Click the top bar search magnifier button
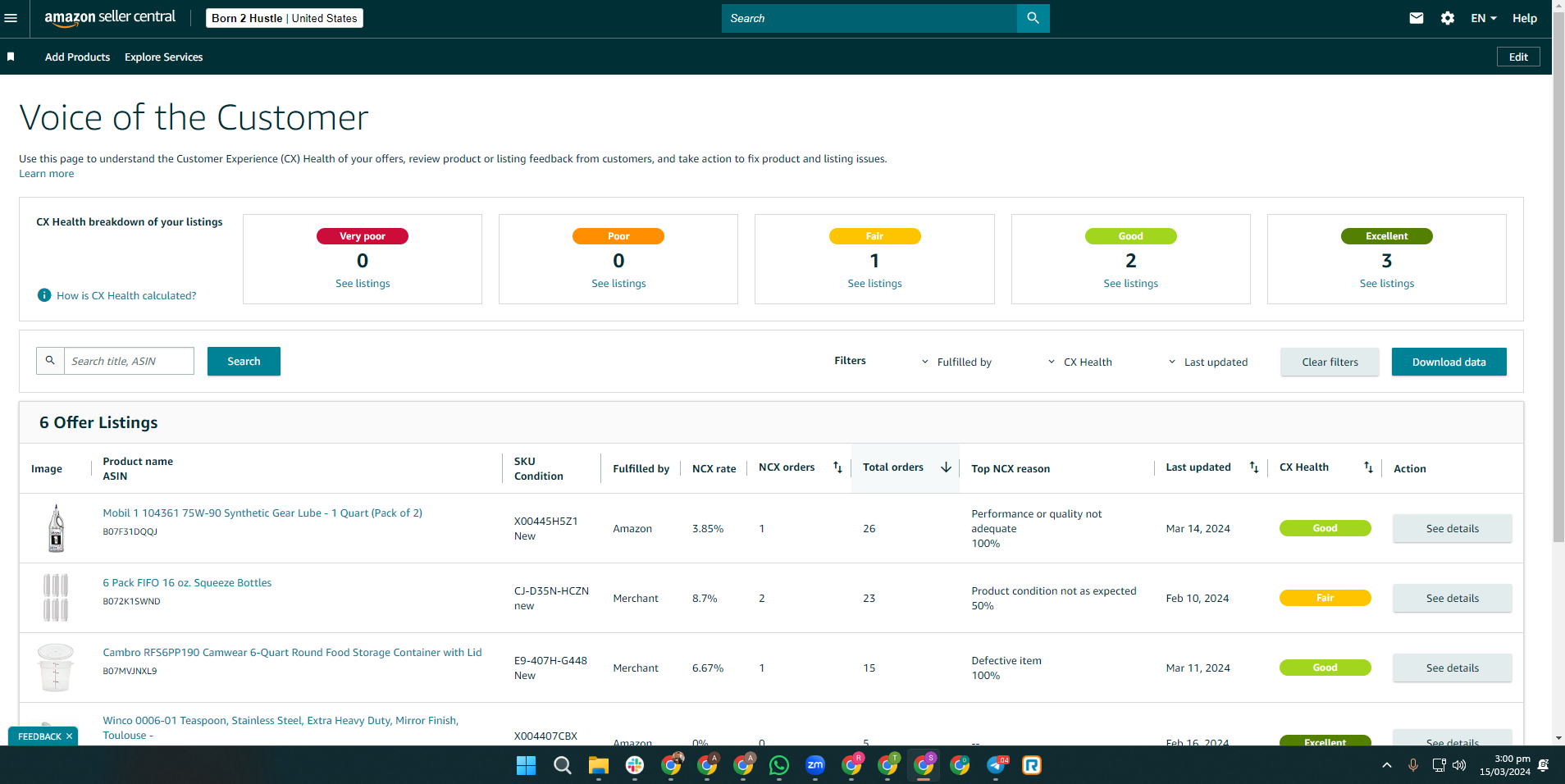This screenshot has width=1565, height=784. tap(1033, 18)
